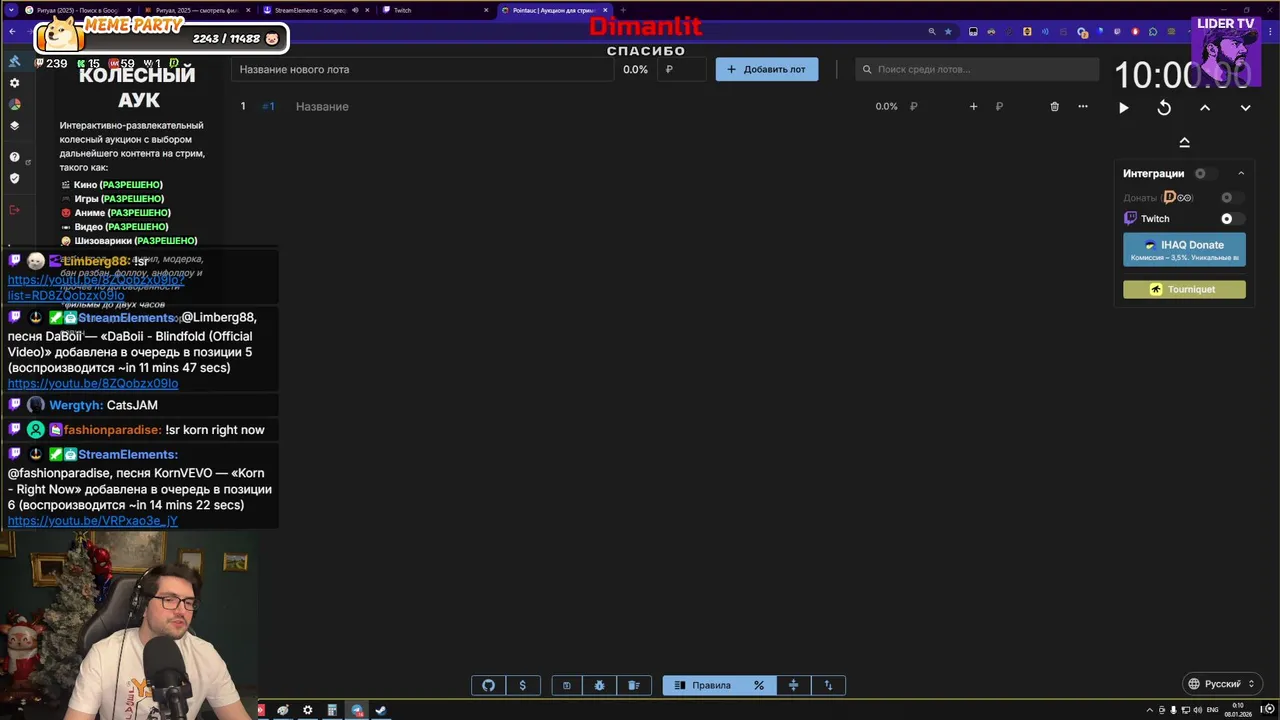
Task: Open the help question mark in sidebar
Action: pos(14,157)
